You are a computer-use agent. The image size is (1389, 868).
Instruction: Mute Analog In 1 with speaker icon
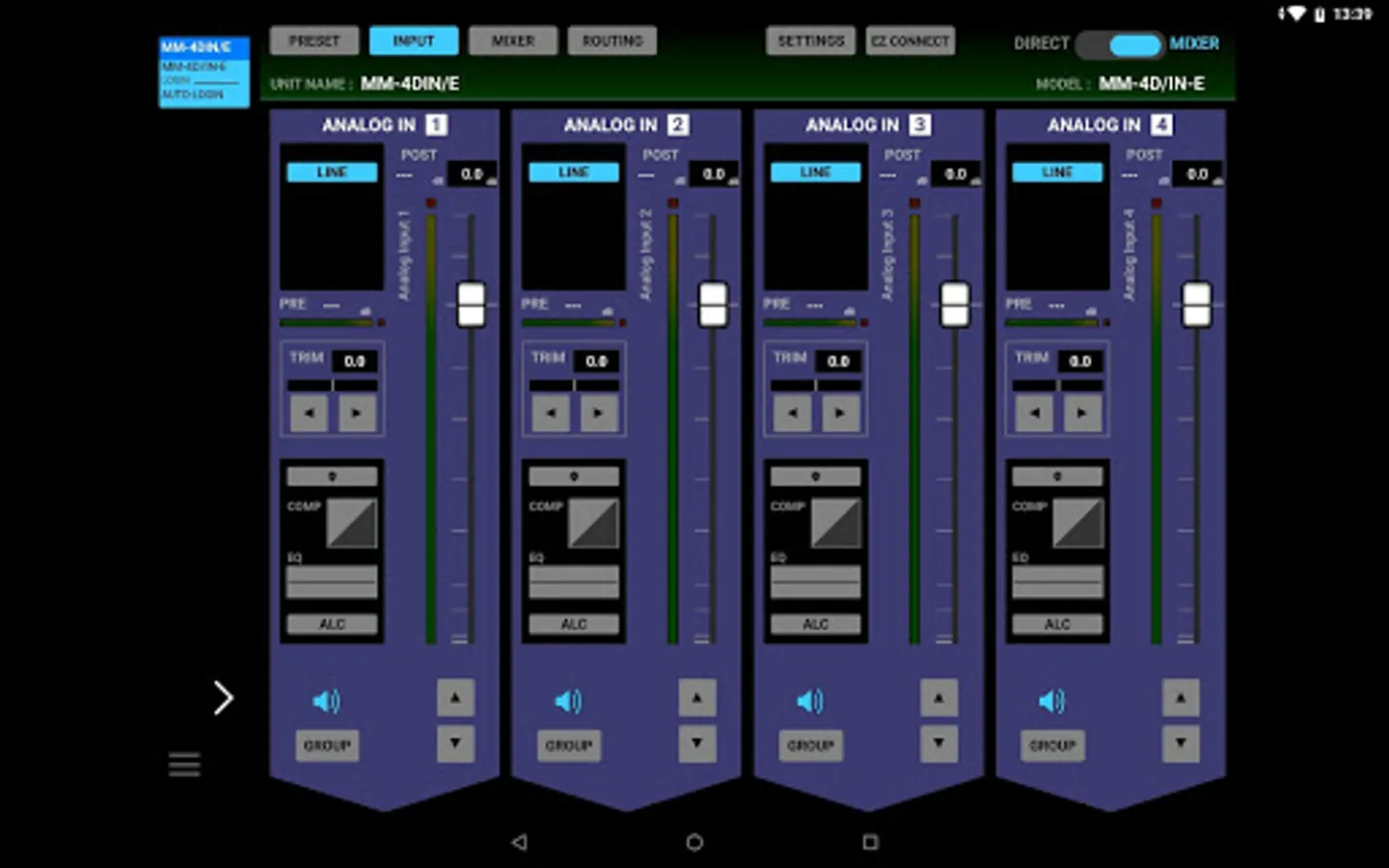326,701
